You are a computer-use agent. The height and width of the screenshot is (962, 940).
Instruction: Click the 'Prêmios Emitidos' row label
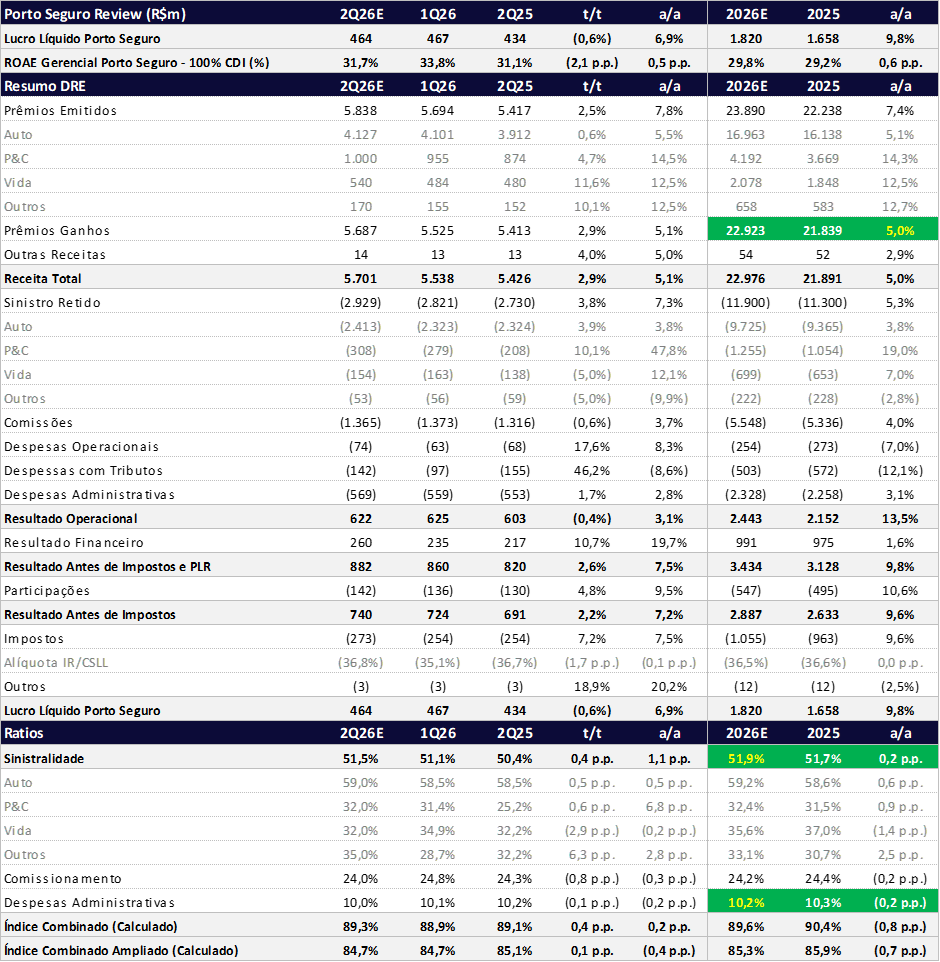60,110
